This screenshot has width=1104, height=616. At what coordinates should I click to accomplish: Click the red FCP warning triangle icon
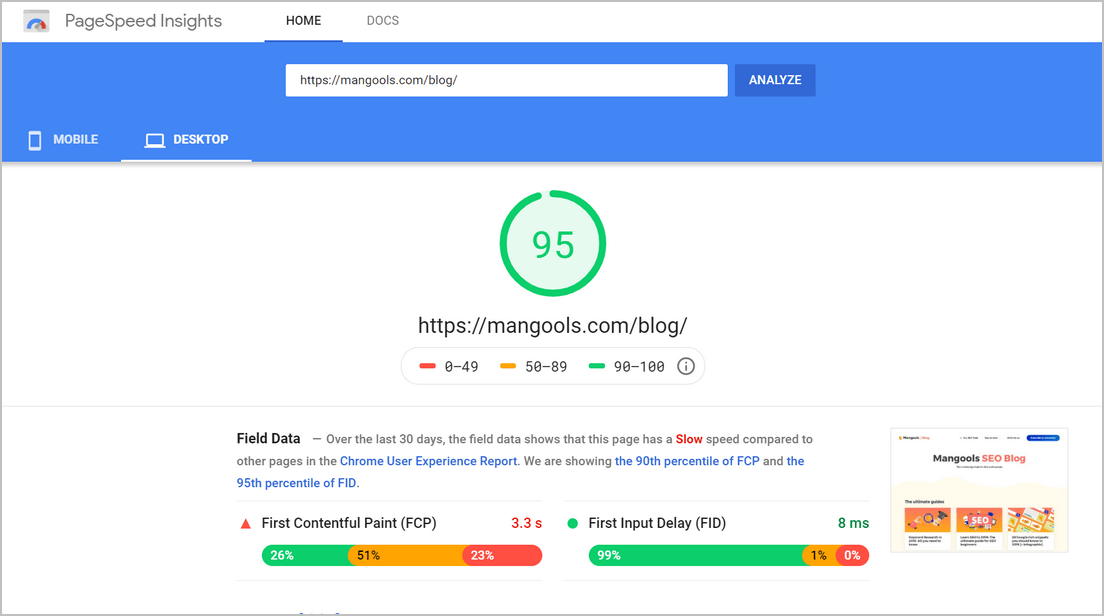(x=246, y=524)
